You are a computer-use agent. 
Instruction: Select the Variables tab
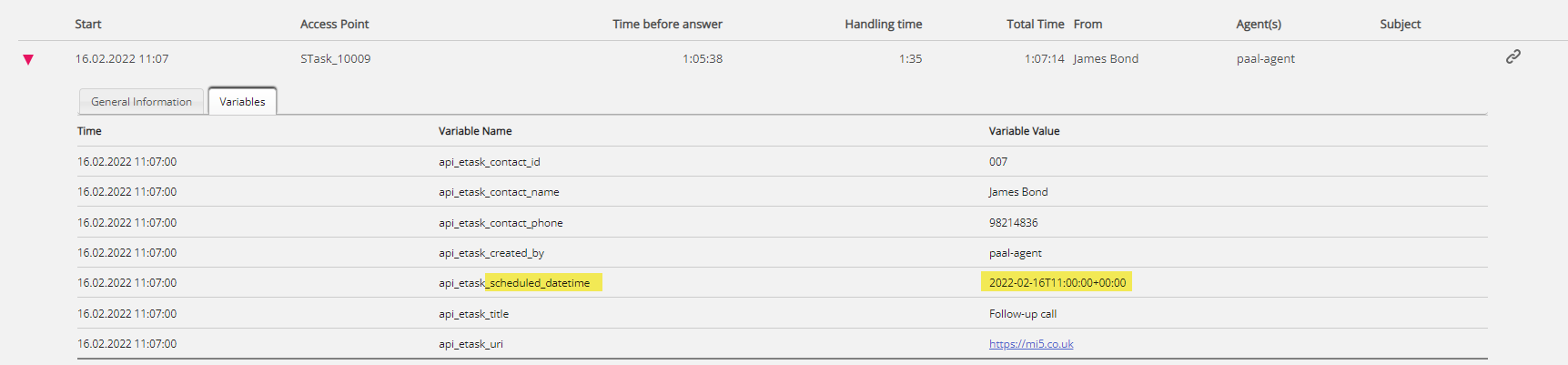point(242,102)
